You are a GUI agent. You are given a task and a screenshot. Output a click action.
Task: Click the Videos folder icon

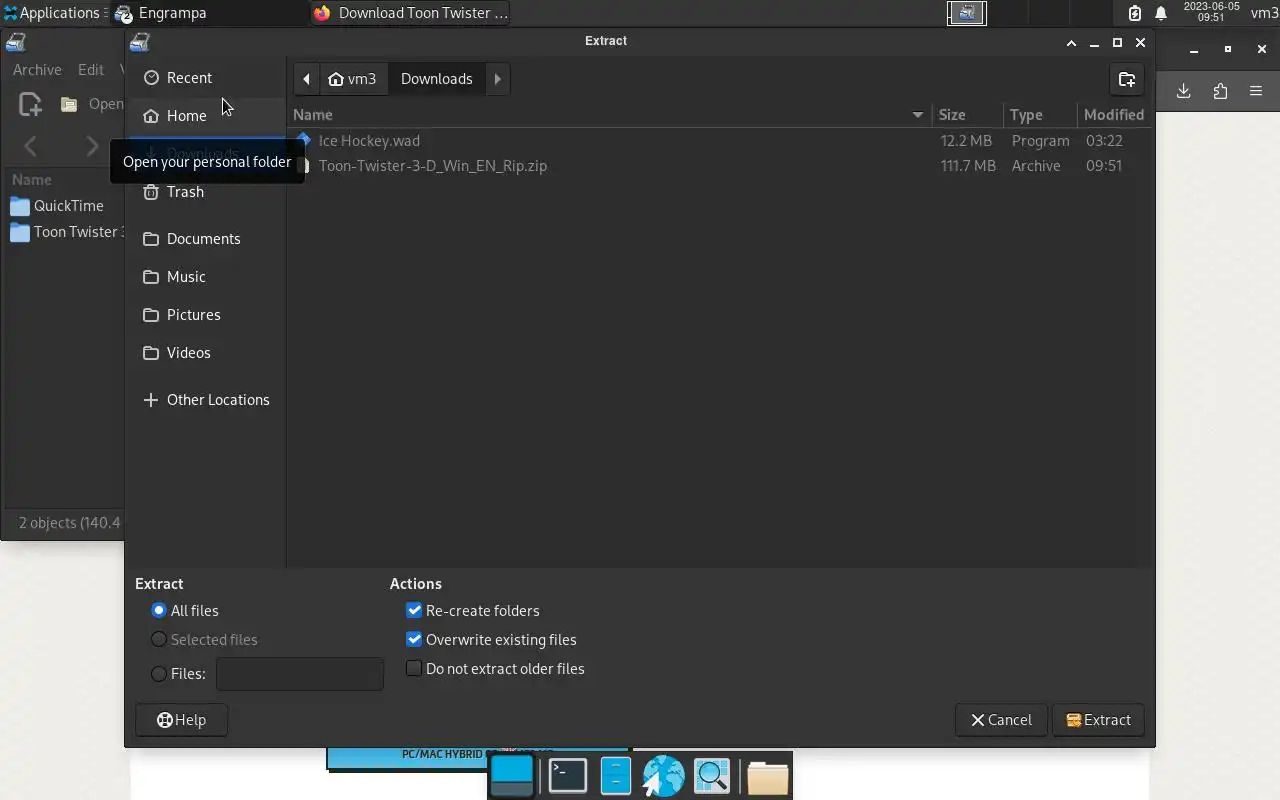tap(151, 353)
